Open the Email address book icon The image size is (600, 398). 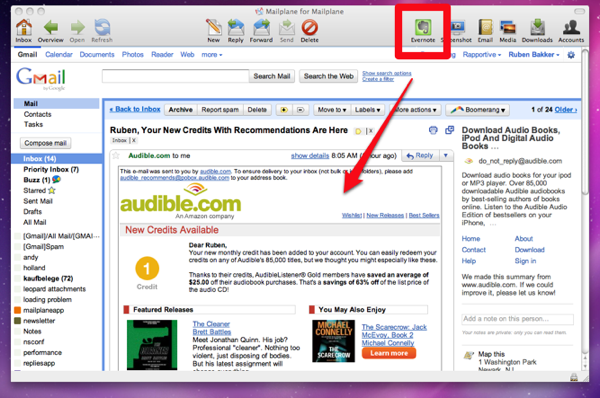tap(485, 28)
